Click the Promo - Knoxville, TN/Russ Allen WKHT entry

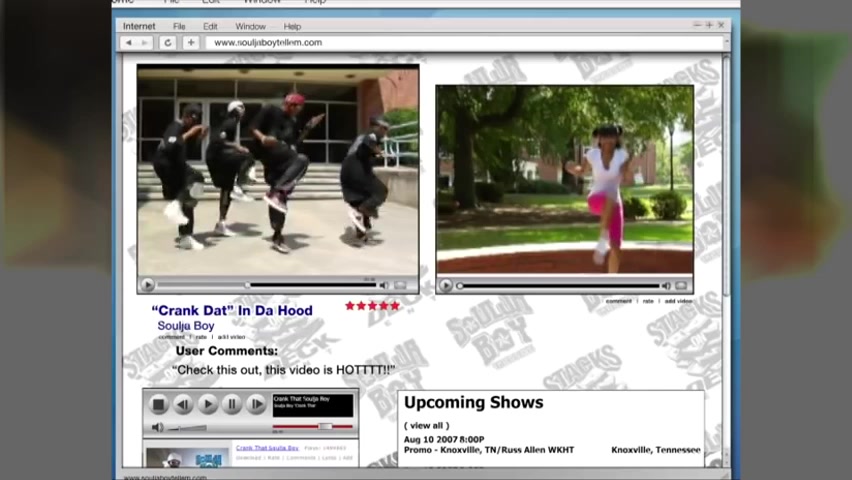(x=488, y=450)
